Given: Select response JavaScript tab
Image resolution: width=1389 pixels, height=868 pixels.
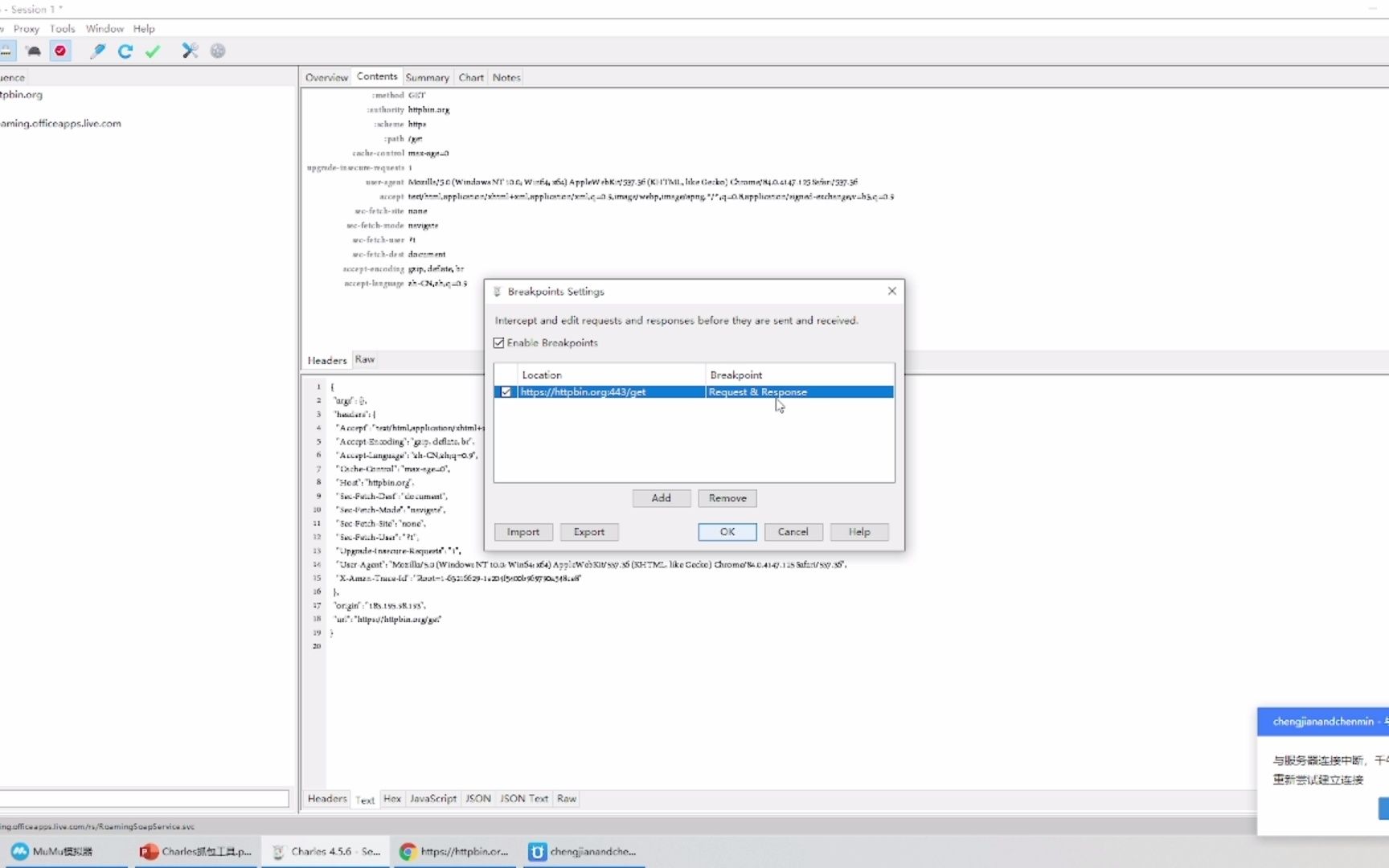Looking at the screenshot, I should (x=433, y=799).
